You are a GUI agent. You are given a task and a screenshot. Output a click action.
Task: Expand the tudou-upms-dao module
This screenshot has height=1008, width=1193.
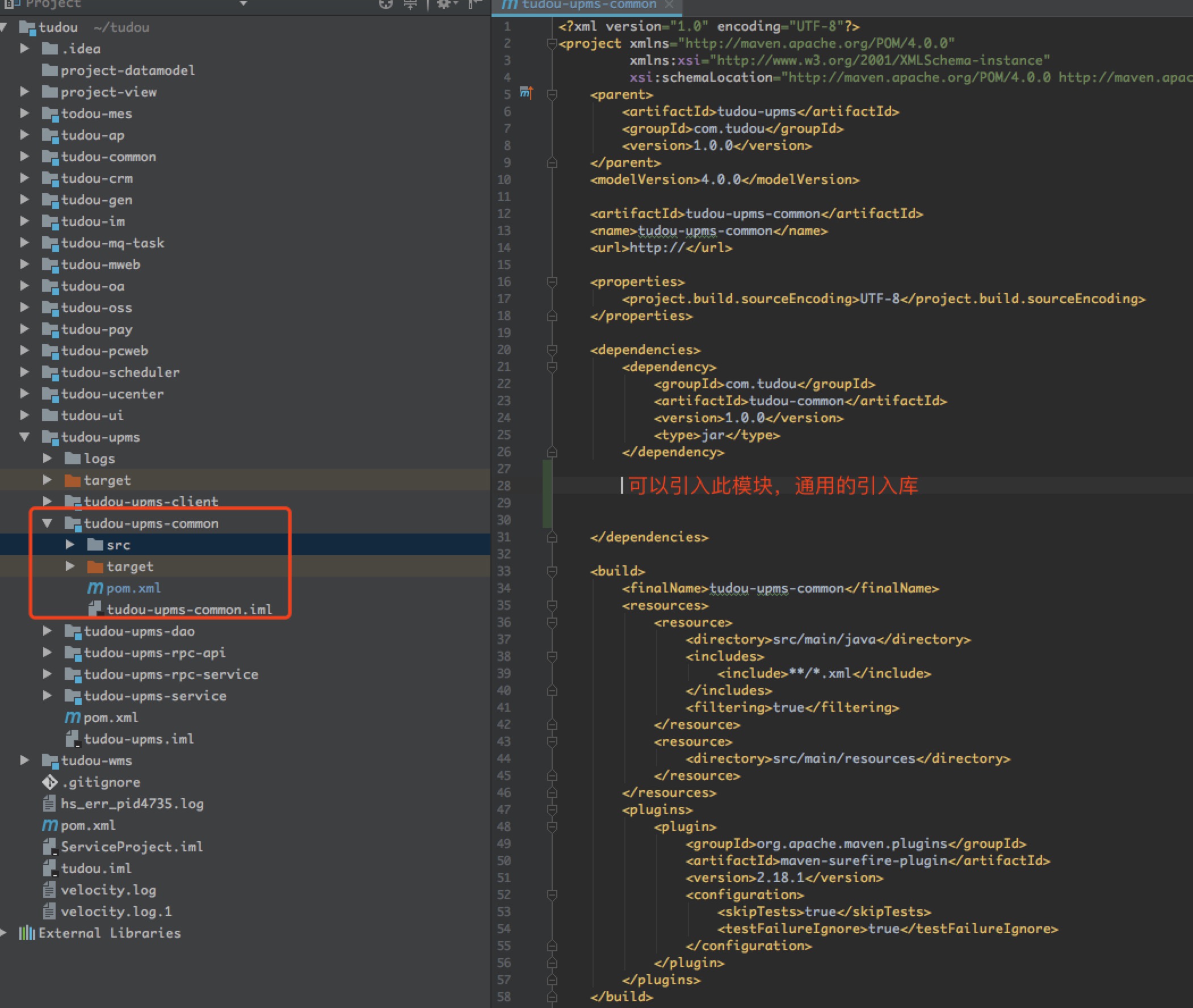[x=48, y=631]
